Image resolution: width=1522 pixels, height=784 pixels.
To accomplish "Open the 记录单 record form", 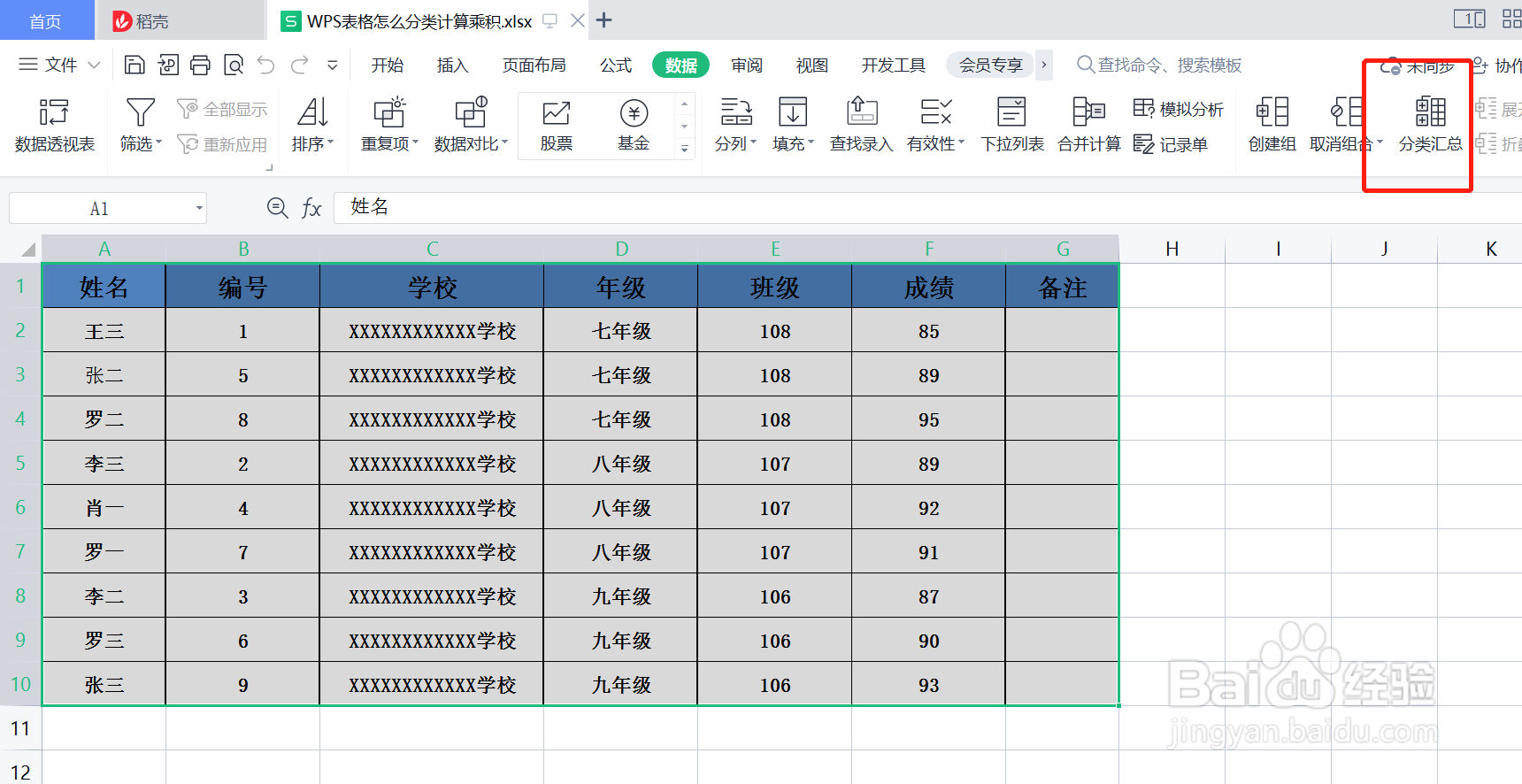I will coord(1171,144).
